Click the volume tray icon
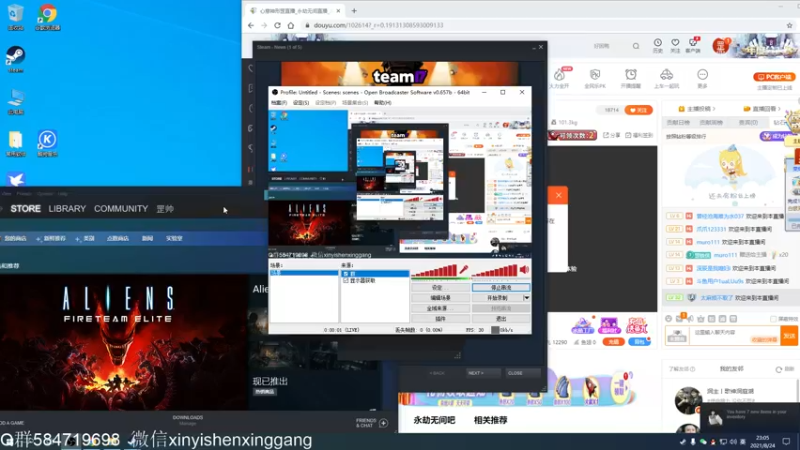The width and height of the screenshot is (800, 450). click(x=733, y=442)
